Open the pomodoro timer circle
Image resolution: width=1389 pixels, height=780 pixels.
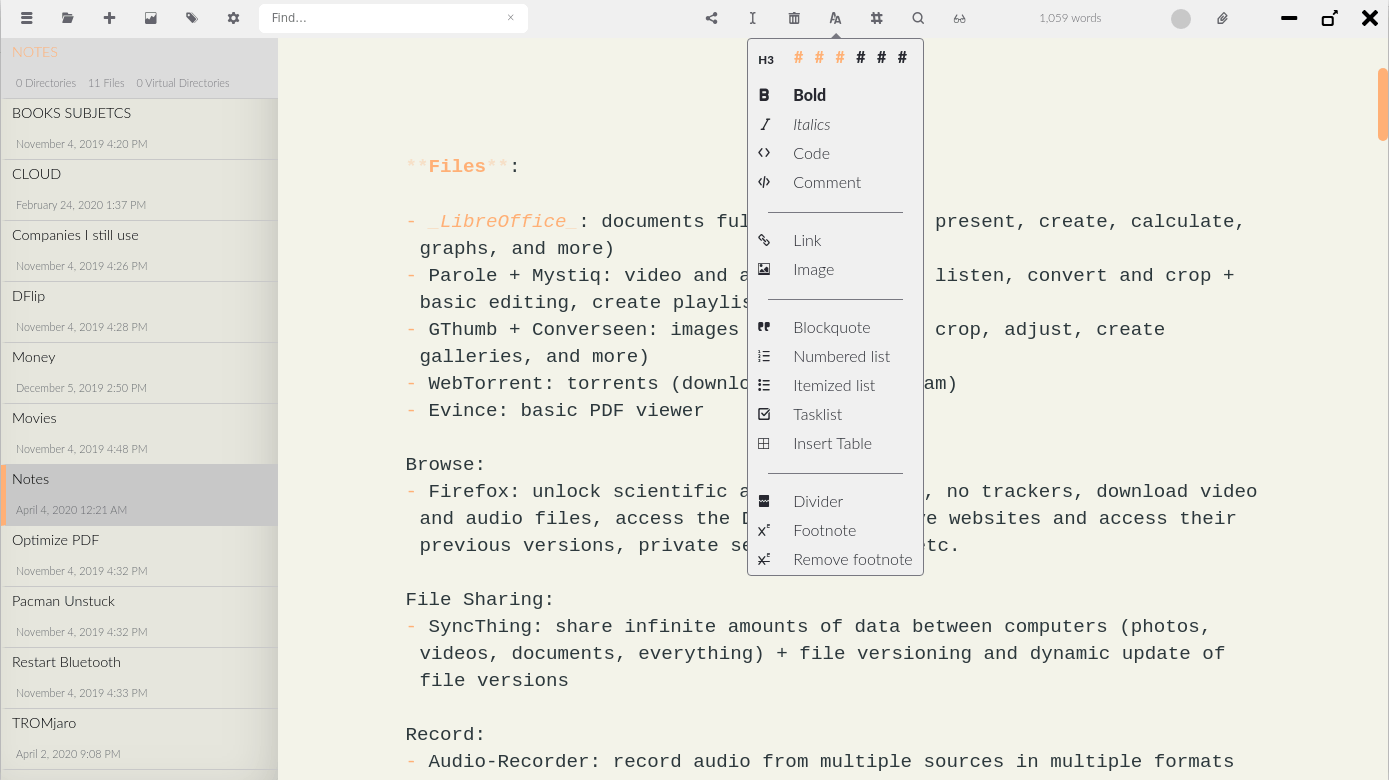point(1181,18)
